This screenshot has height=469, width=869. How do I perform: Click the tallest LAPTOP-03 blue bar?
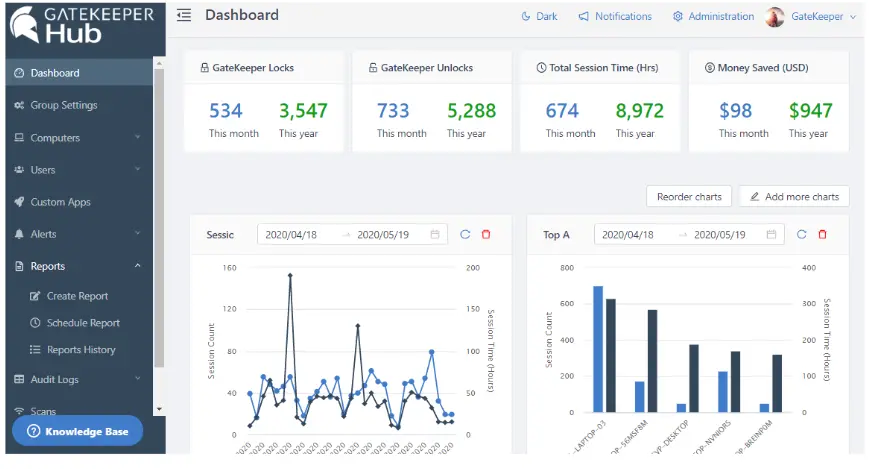(598, 349)
